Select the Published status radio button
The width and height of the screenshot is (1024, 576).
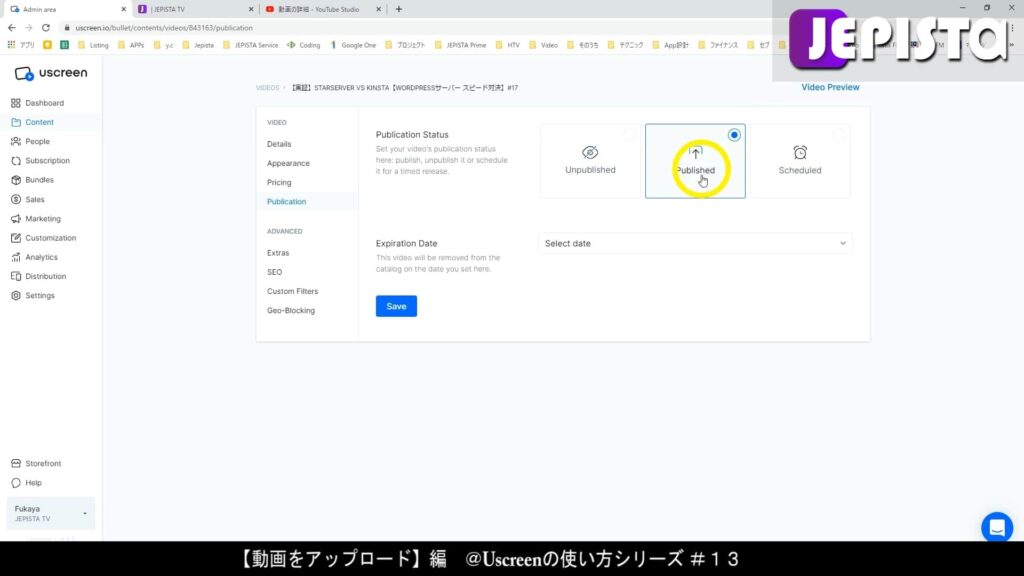(734, 135)
